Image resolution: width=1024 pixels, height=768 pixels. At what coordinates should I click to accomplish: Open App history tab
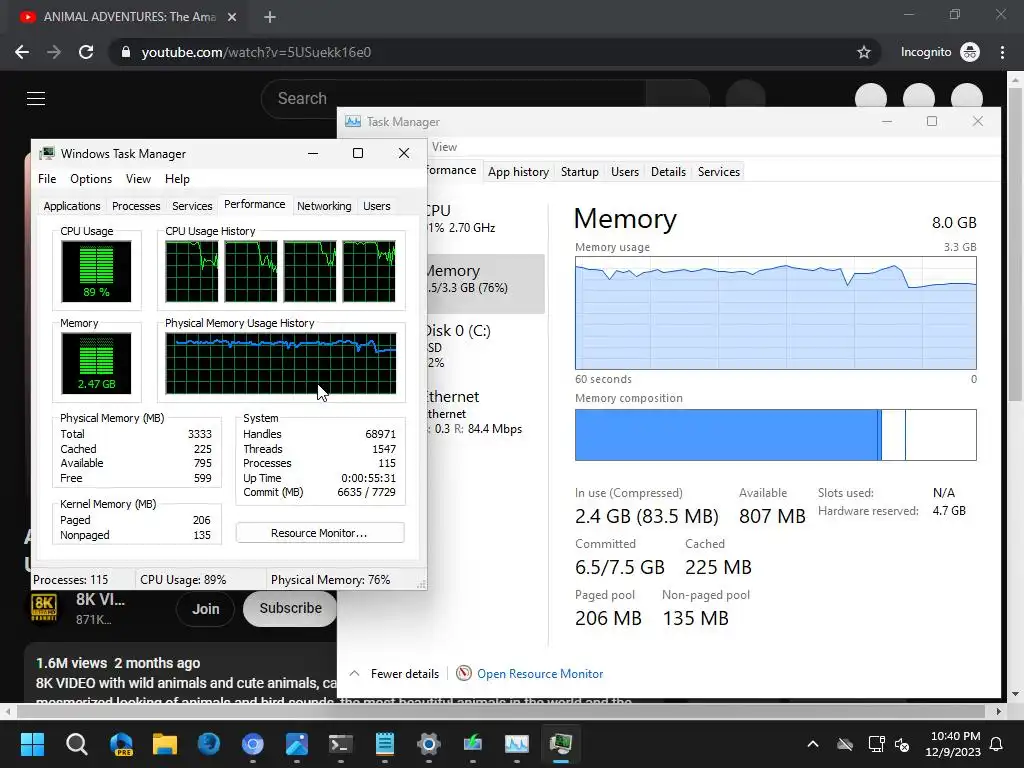click(519, 172)
